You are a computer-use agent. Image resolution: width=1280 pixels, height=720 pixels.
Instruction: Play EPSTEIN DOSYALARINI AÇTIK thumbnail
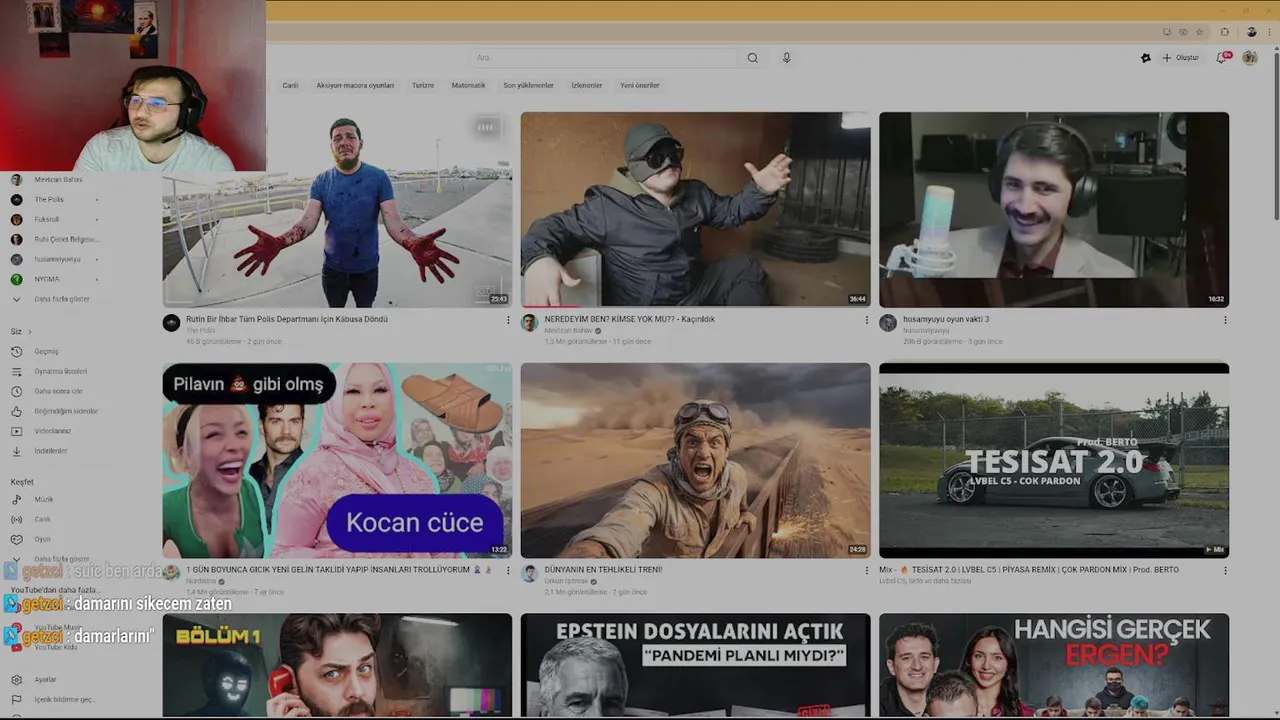(695, 665)
